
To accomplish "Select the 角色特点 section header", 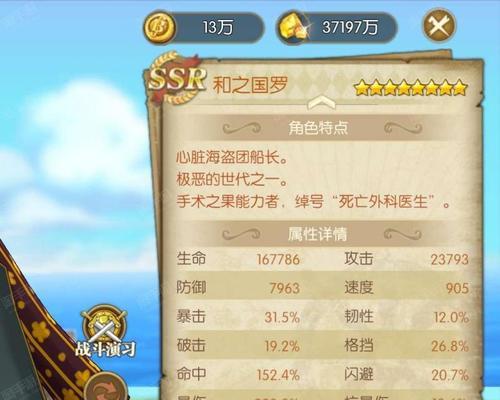I will click(318, 128).
